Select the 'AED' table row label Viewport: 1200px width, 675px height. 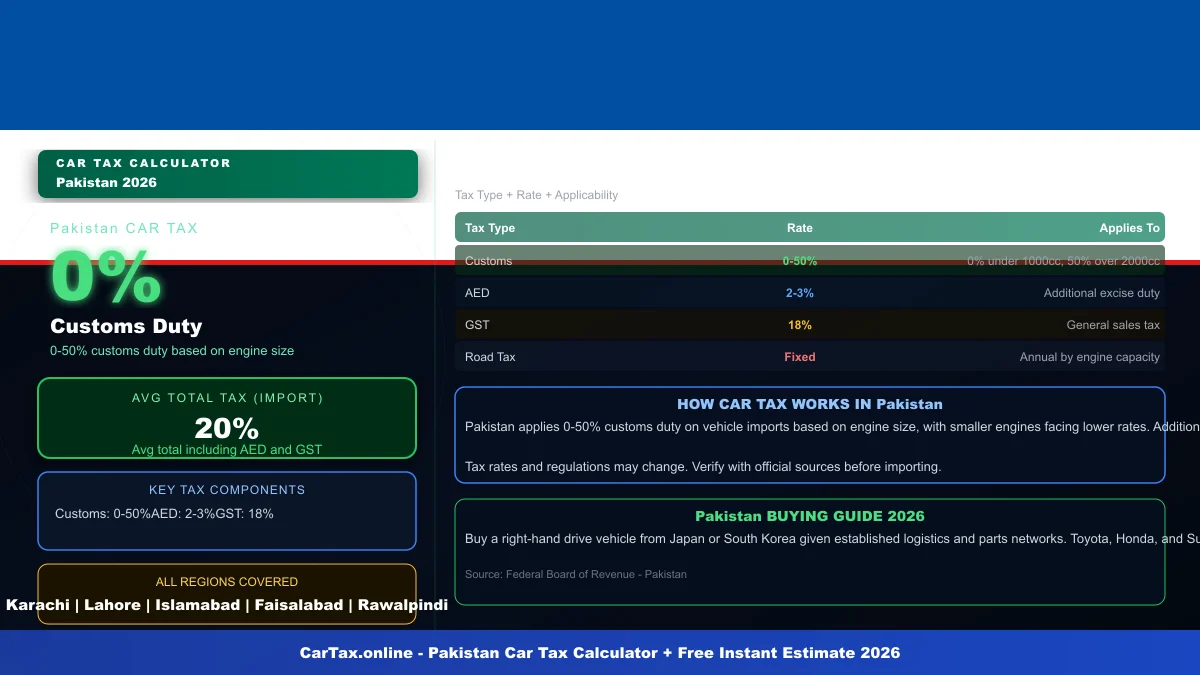click(477, 293)
